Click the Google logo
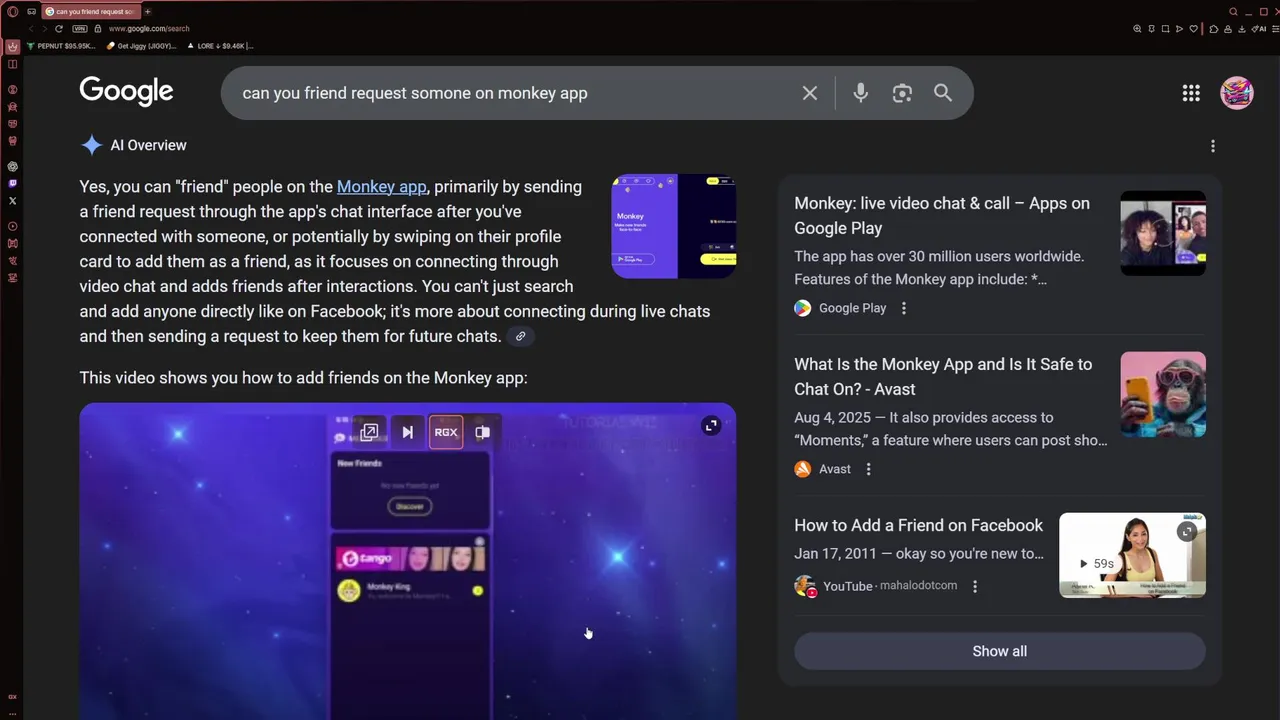The image size is (1280, 720). (x=126, y=91)
